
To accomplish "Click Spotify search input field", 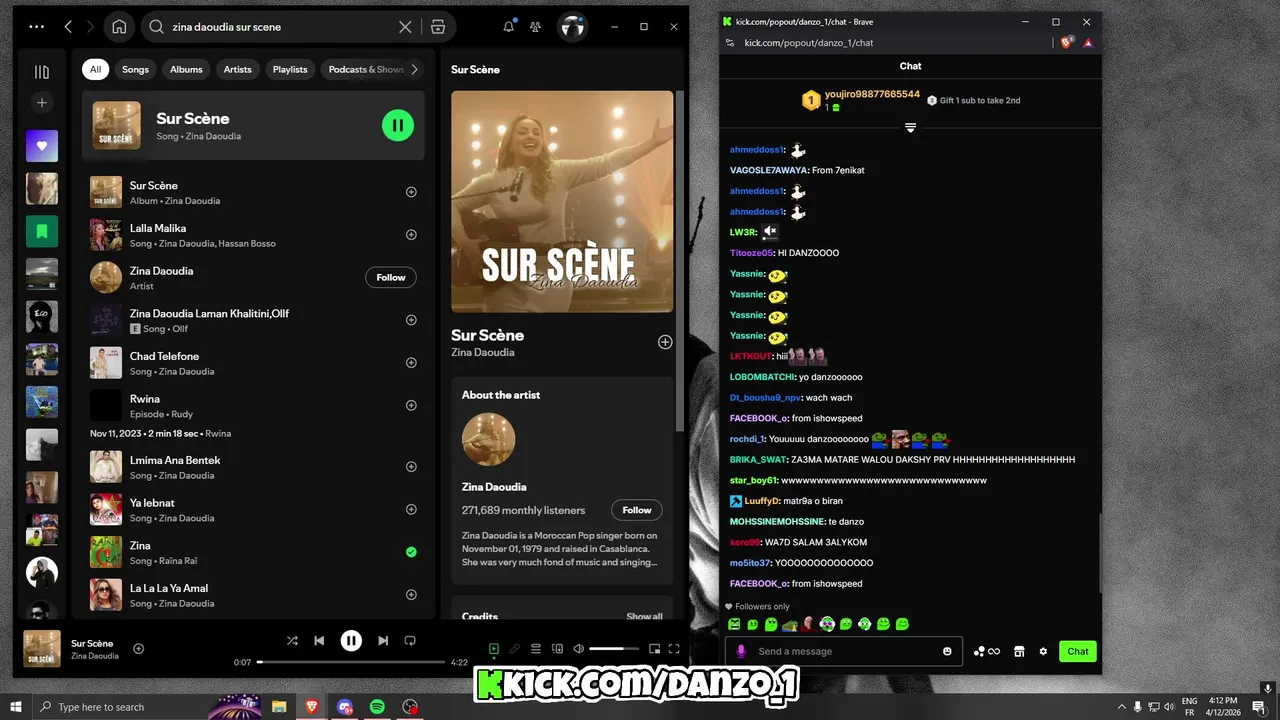I will point(280,27).
